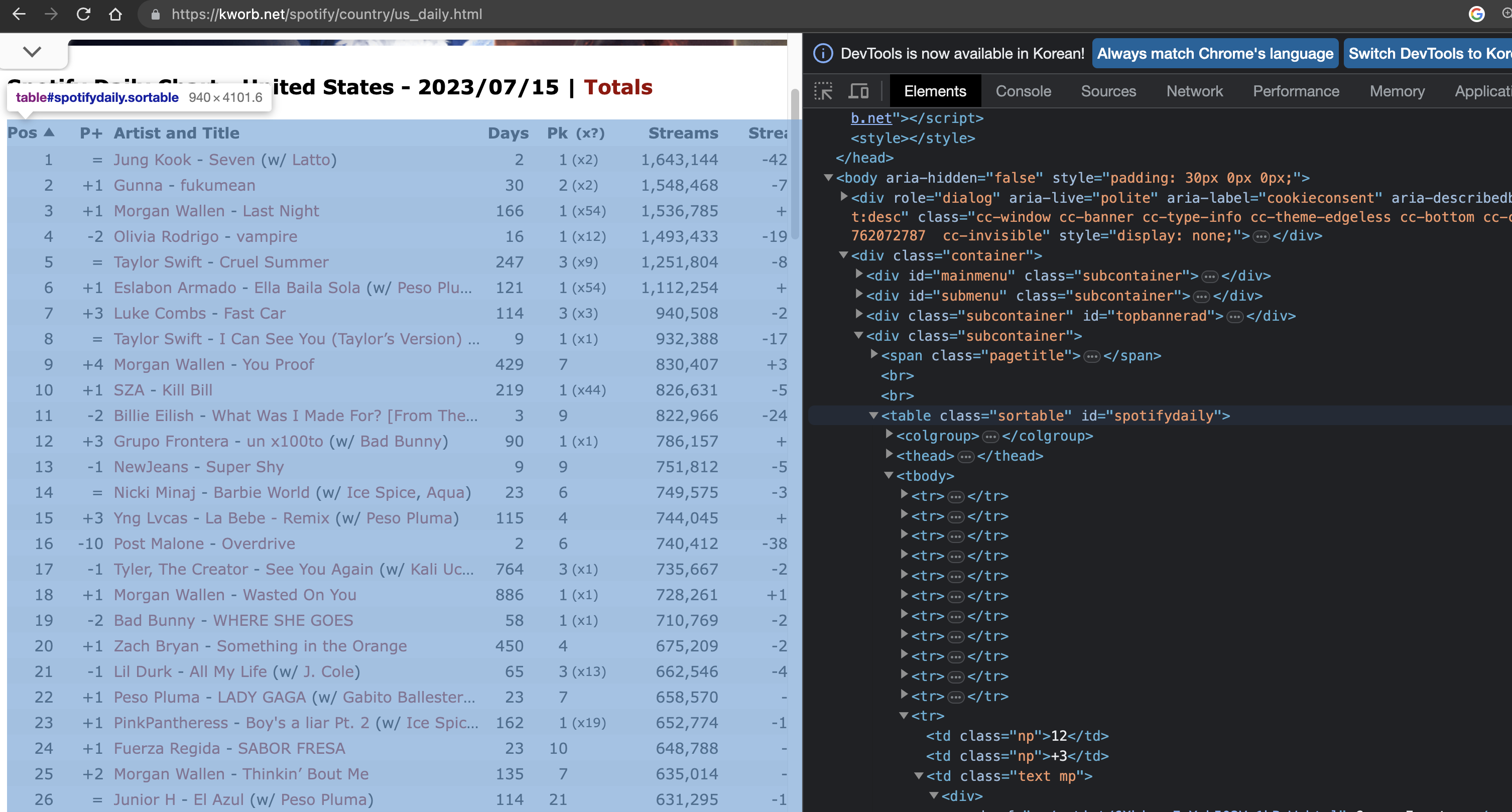
Task: Go to browser home page
Action: click(x=115, y=14)
